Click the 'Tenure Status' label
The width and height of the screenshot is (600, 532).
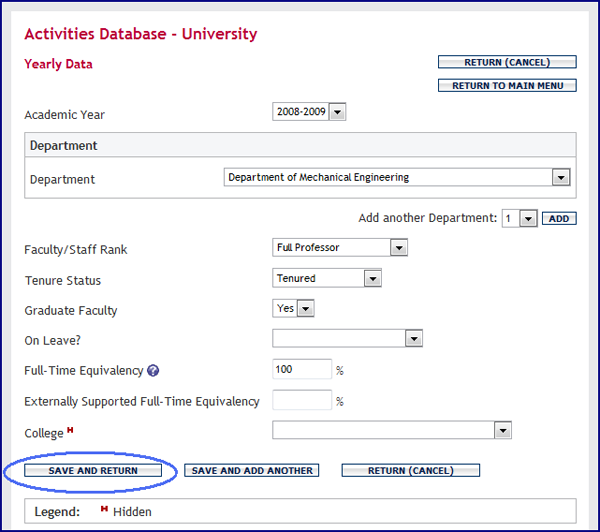point(63,281)
